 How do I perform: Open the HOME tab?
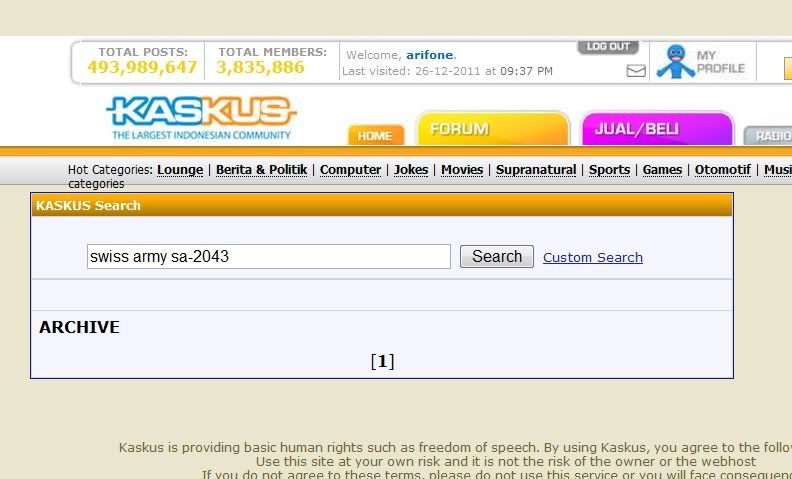[x=376, y=135]
